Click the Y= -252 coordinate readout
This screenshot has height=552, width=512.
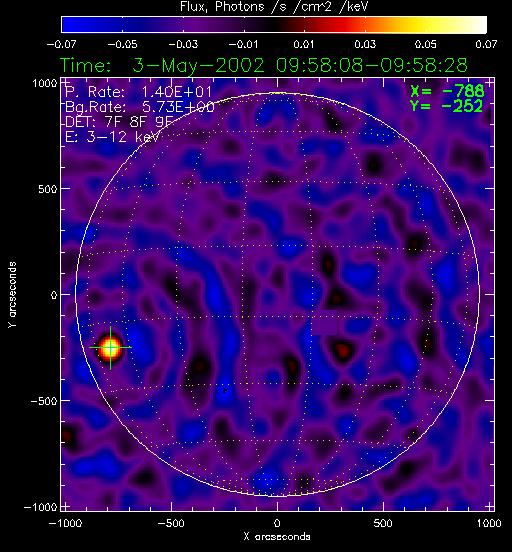pyautogui.click(x=447, y=106)
